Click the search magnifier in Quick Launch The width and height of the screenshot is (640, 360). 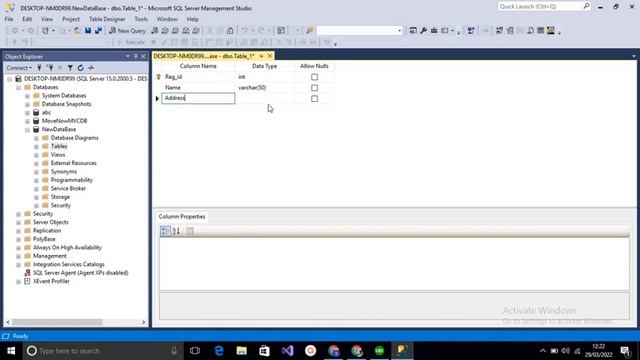[586, 6]
